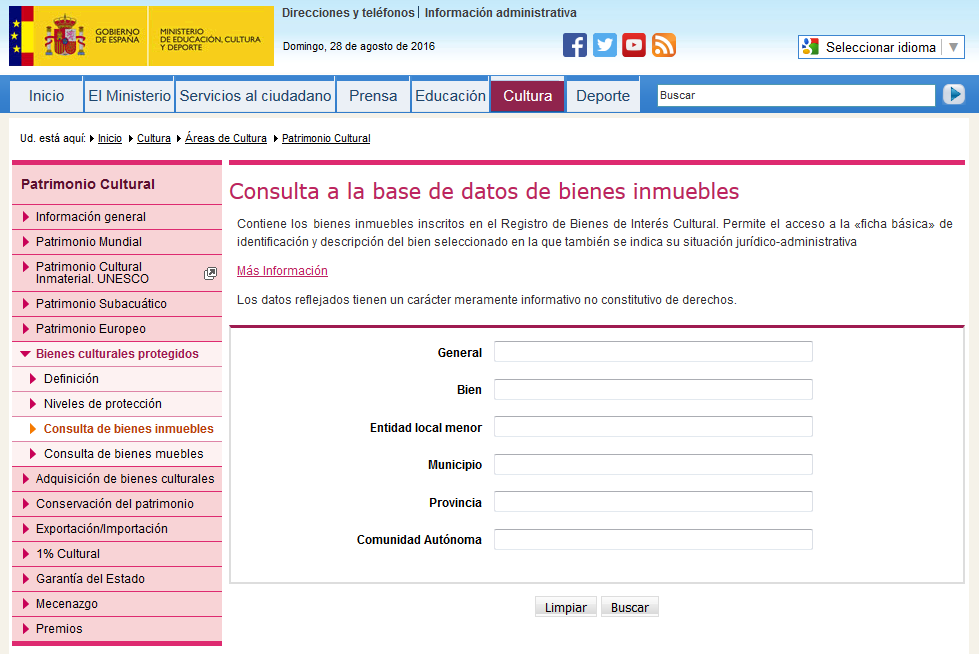Image resolution: width=979 pixels, height=654 pixels.
Task: Open Patrimonio Subacuático in sidebar
Action: 117,304
